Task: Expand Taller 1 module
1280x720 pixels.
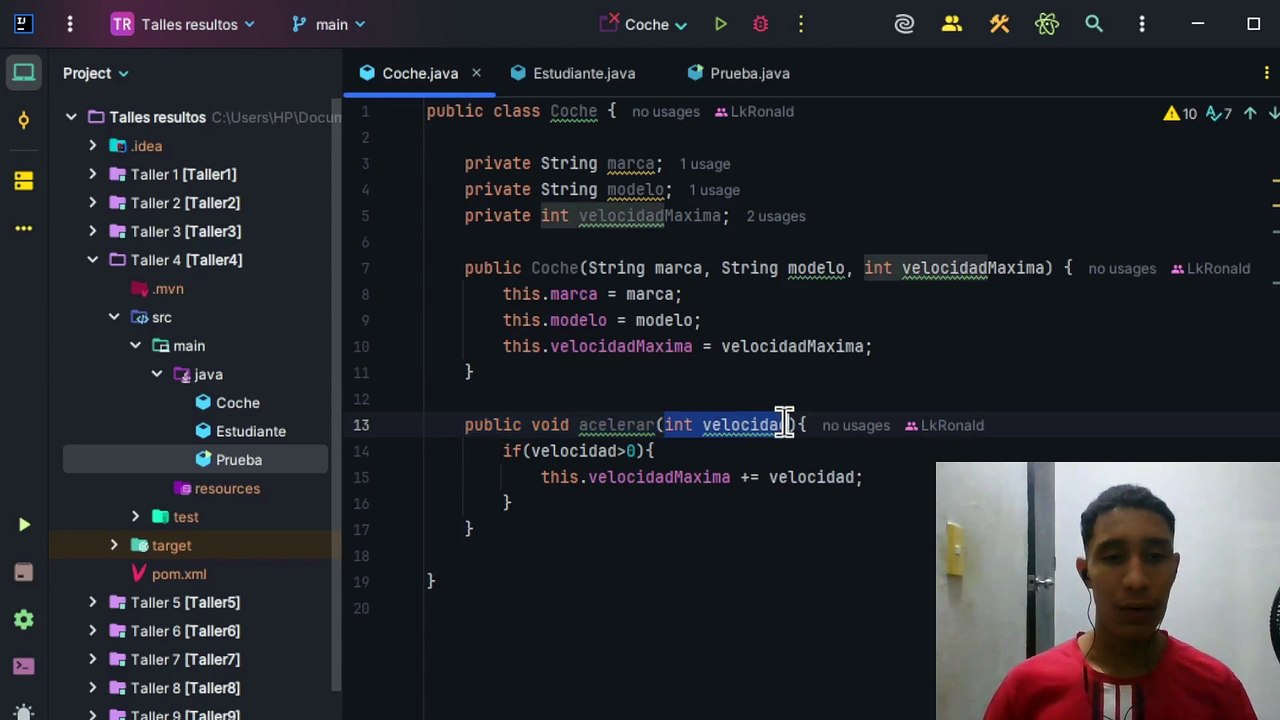Action: [93, 174]
